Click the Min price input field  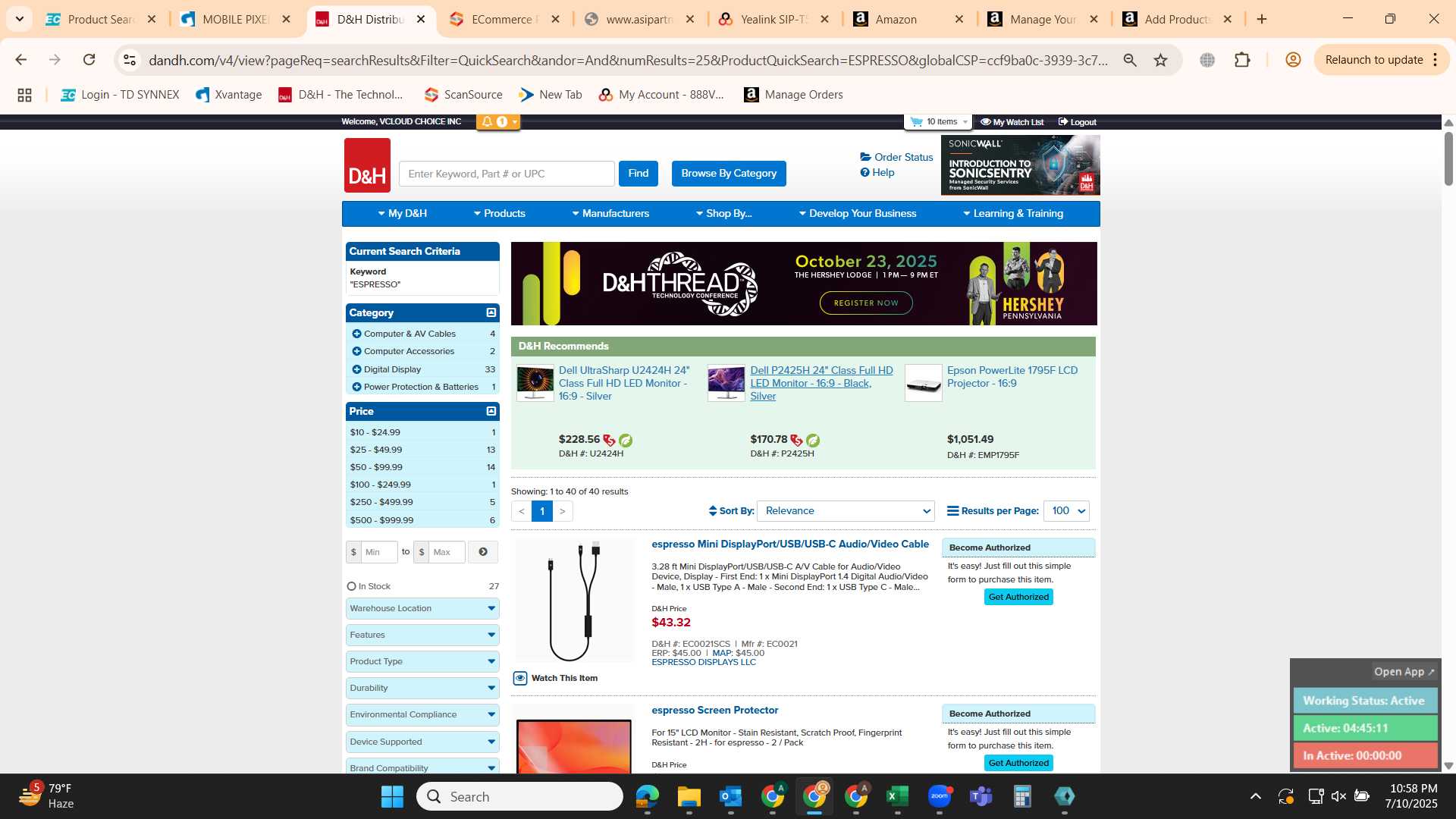(x=379, y=552)
